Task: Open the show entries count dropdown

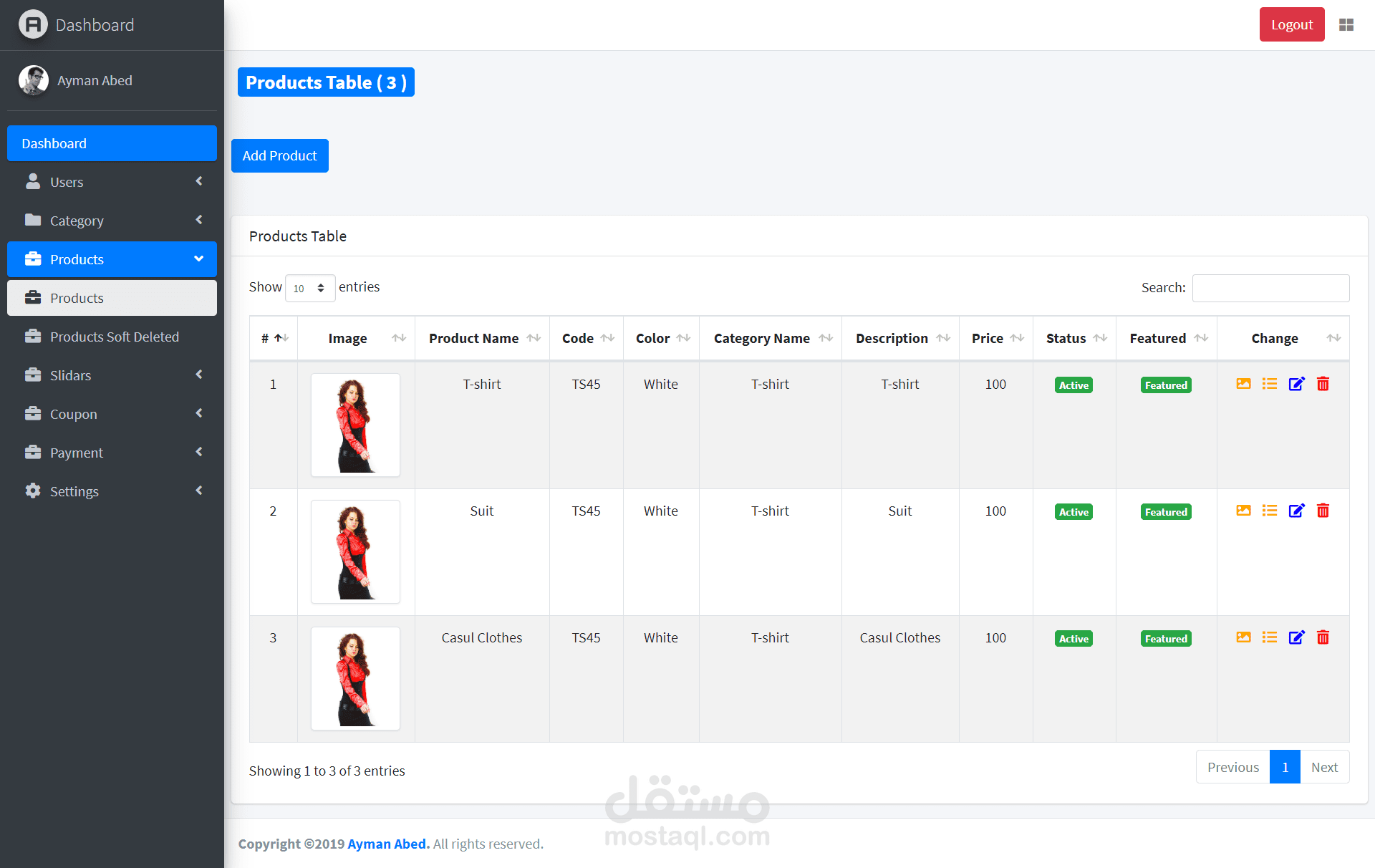Action: [x=309, y=288]
